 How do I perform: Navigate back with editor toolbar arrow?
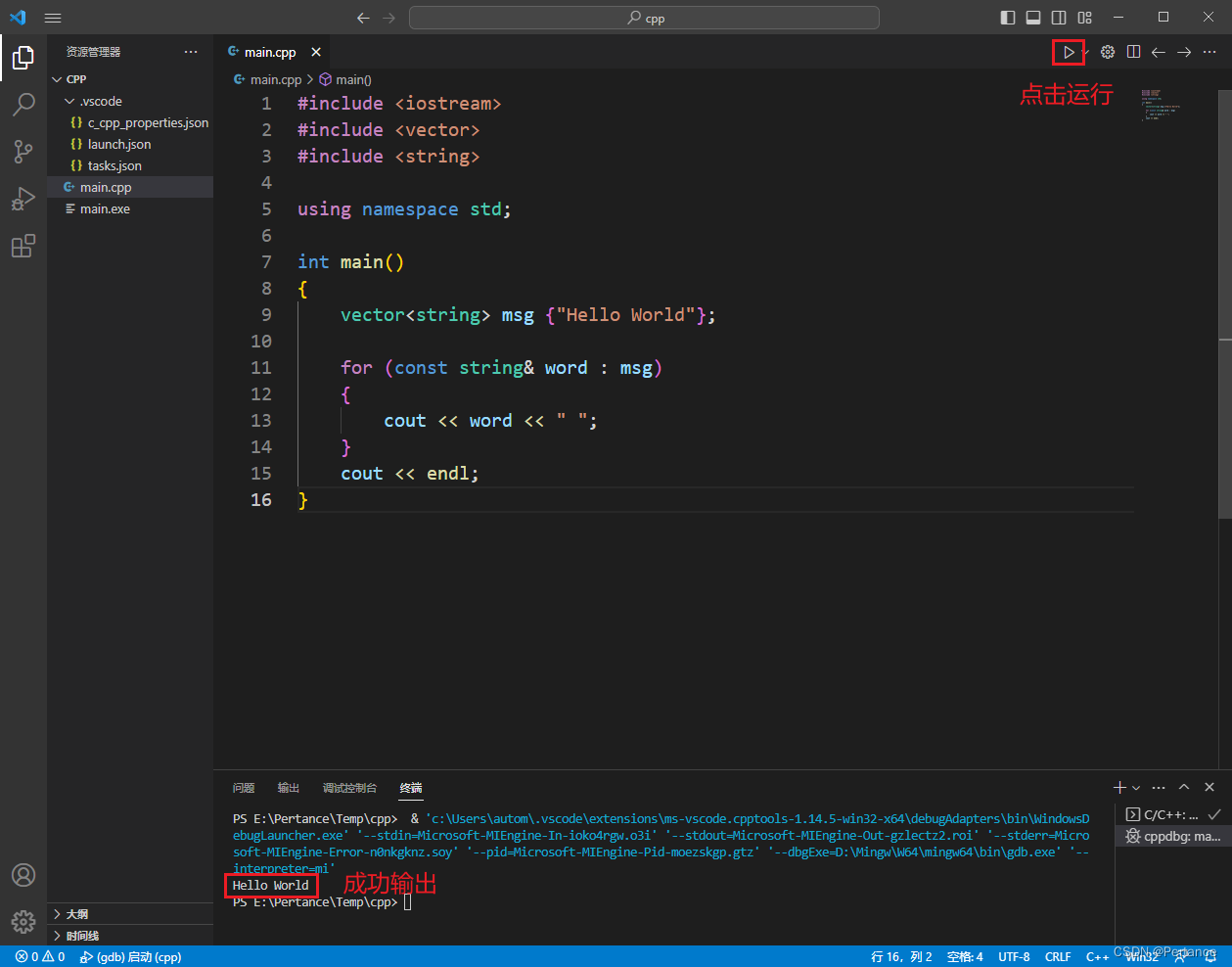[x=1159, y=52]
